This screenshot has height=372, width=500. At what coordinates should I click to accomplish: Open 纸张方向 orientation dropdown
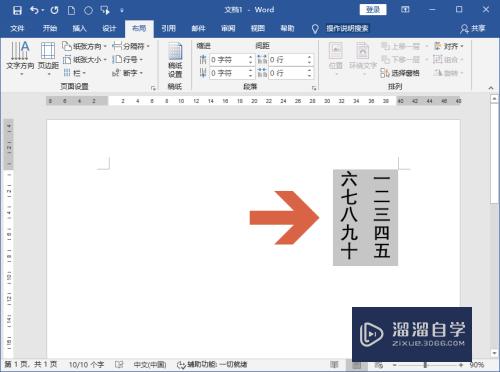84,46
